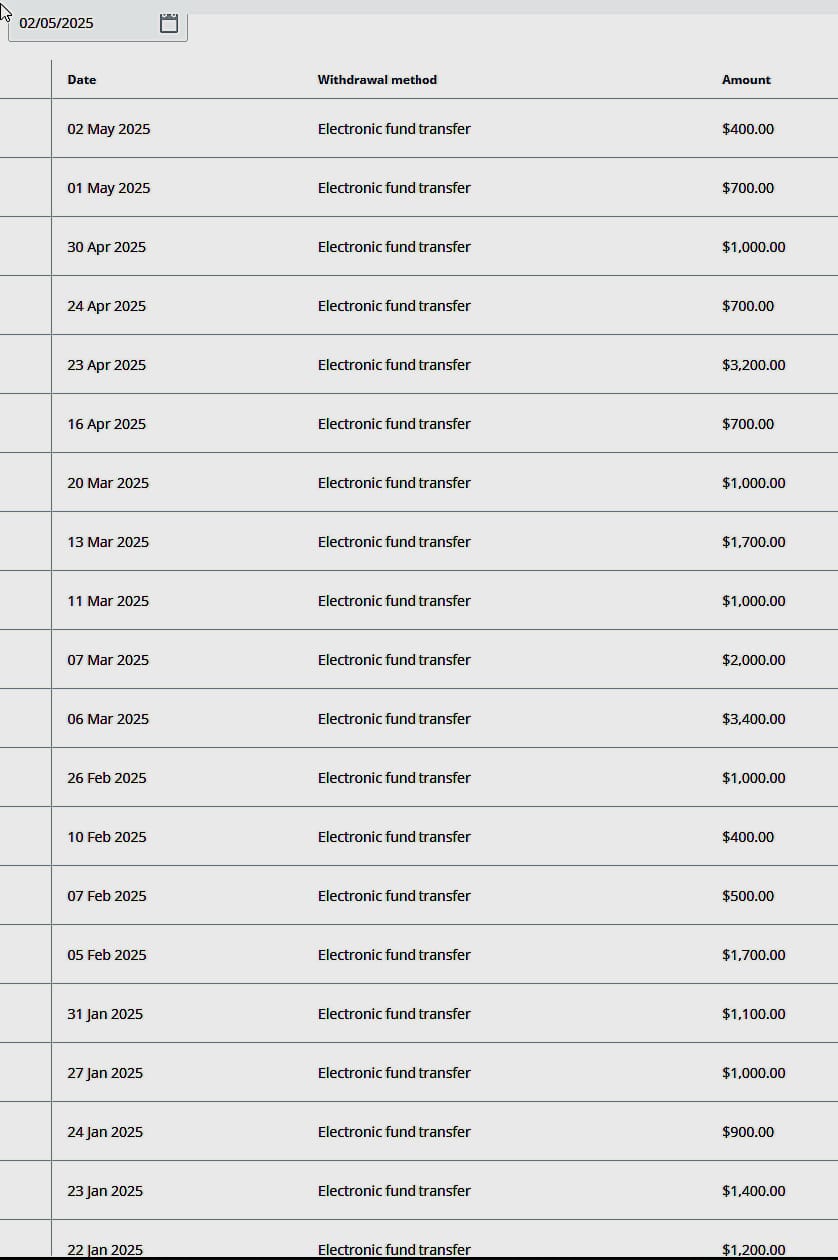This screenshot has width=838, height=1260.
Task: Click the $500.00 withdrawal amount
Action: click(748, 896)
